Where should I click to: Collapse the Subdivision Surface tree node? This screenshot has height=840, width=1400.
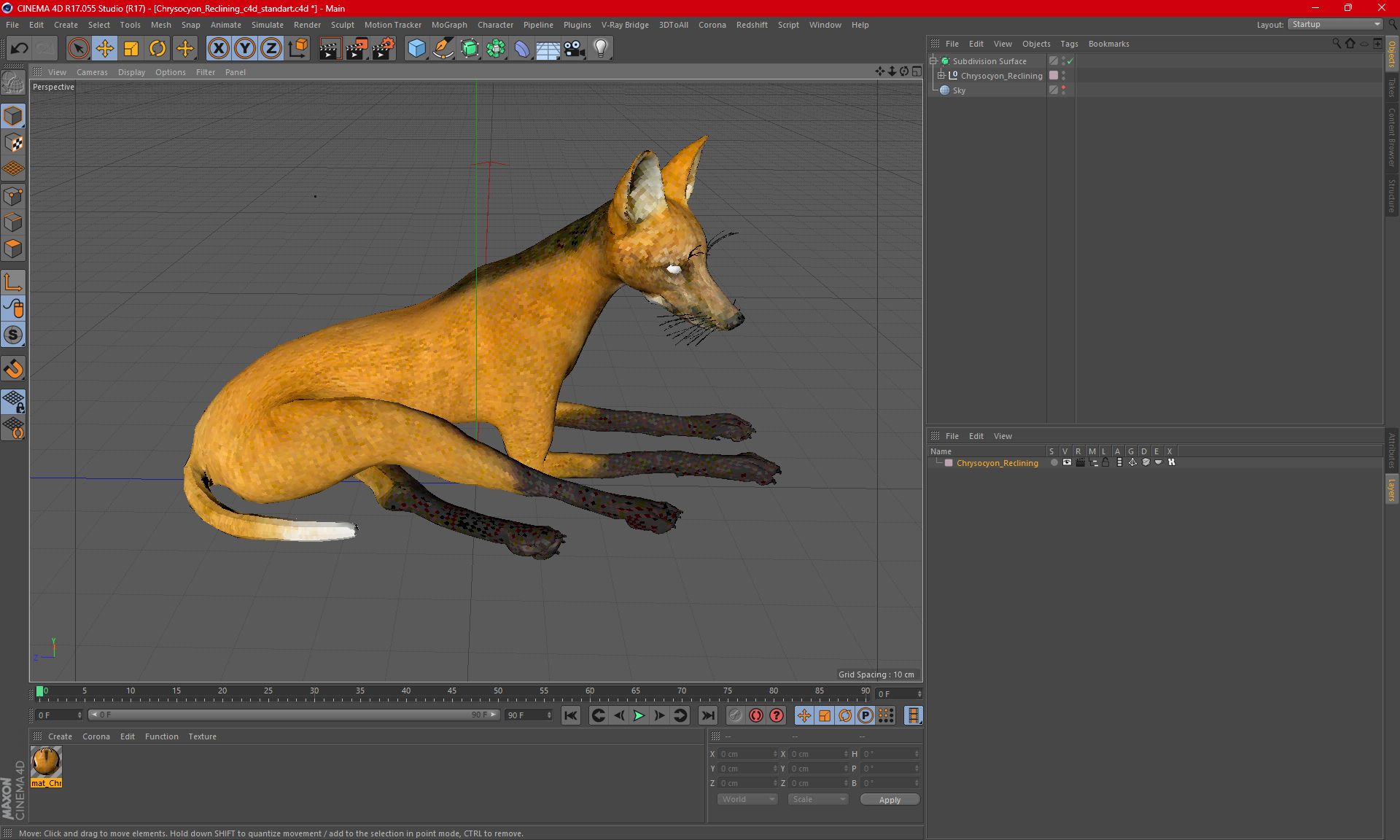tap(933, 61)
